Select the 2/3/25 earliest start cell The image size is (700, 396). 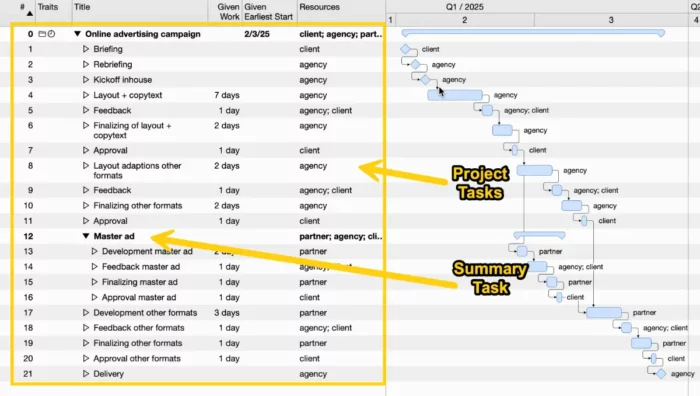257,34
